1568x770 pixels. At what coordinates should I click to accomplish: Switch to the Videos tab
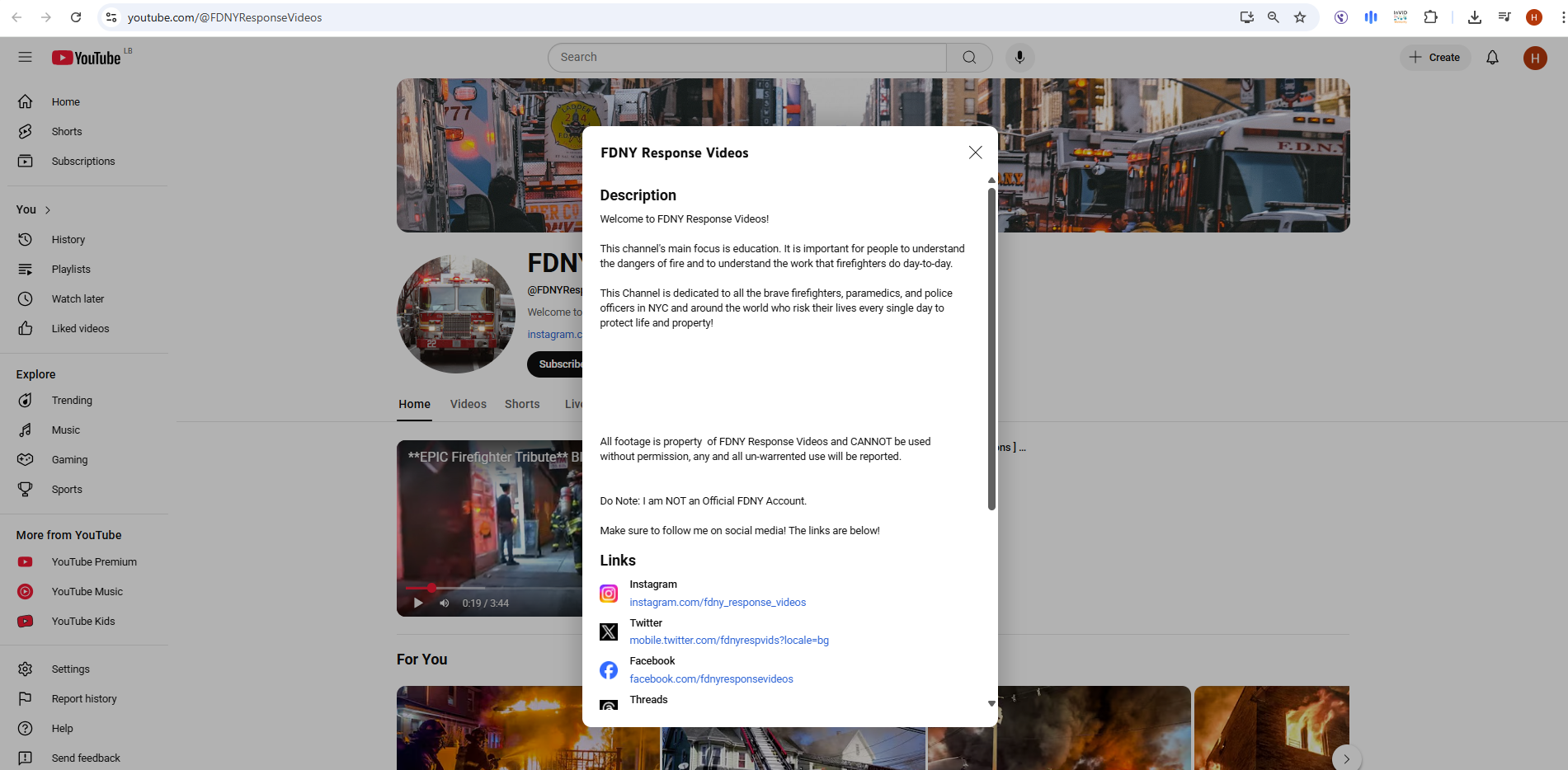pyautogui.click(x=468, y=404)
